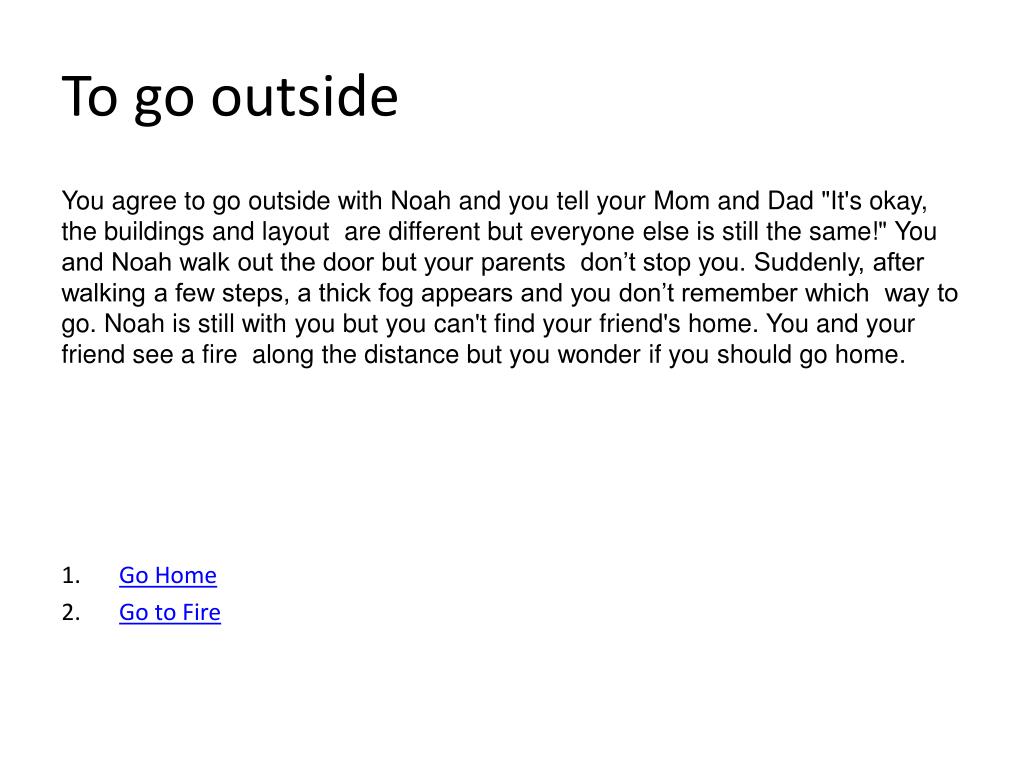The height and width of the screenshot is (768, 1024).
Task: Click list number 2 beside Go to Fire
Action: (x=71, y=613)
